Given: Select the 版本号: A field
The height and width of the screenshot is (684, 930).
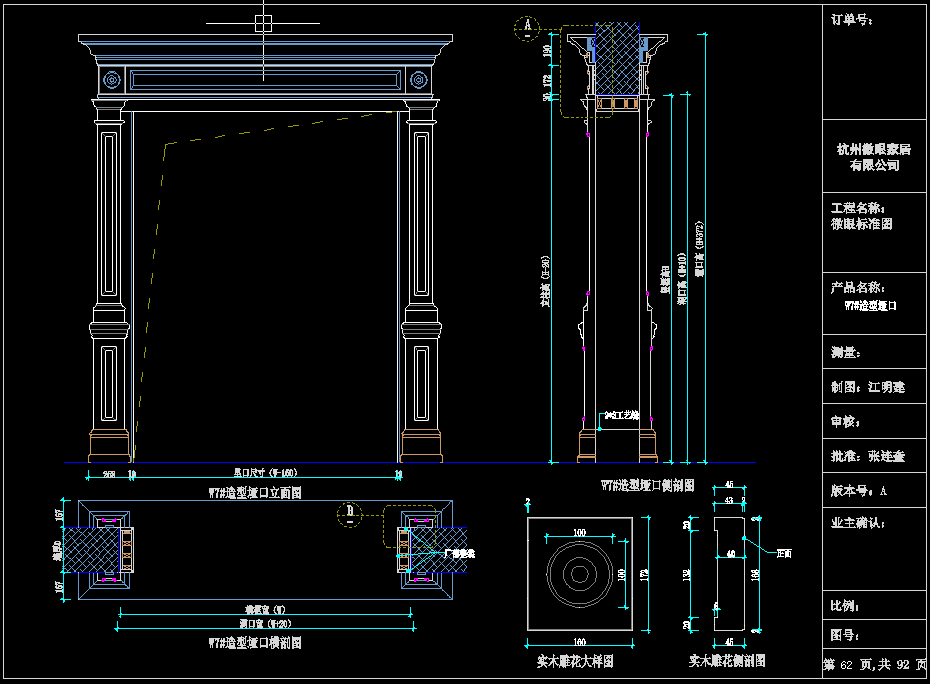Looking at the screenshot, I should click(859, 491).
